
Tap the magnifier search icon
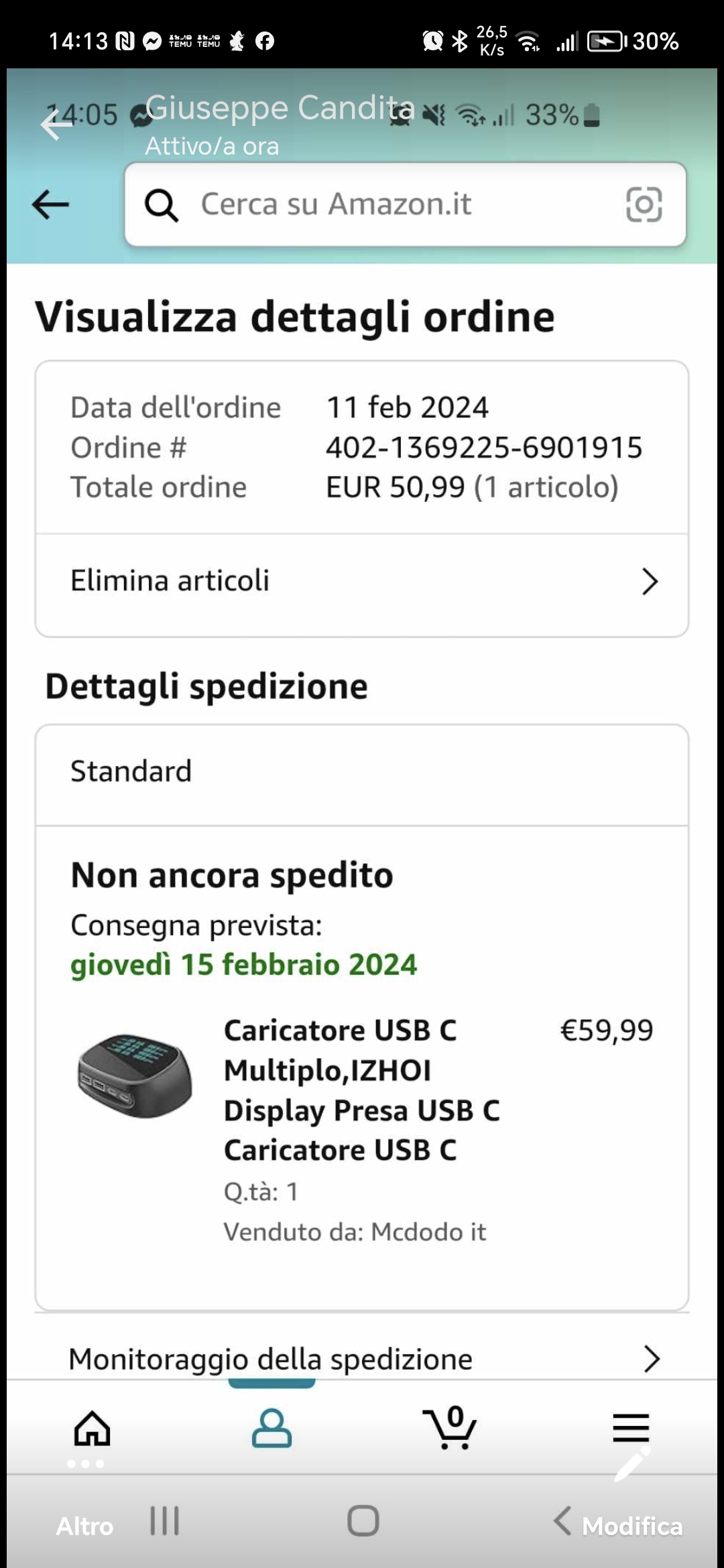[x=161, y=205]
